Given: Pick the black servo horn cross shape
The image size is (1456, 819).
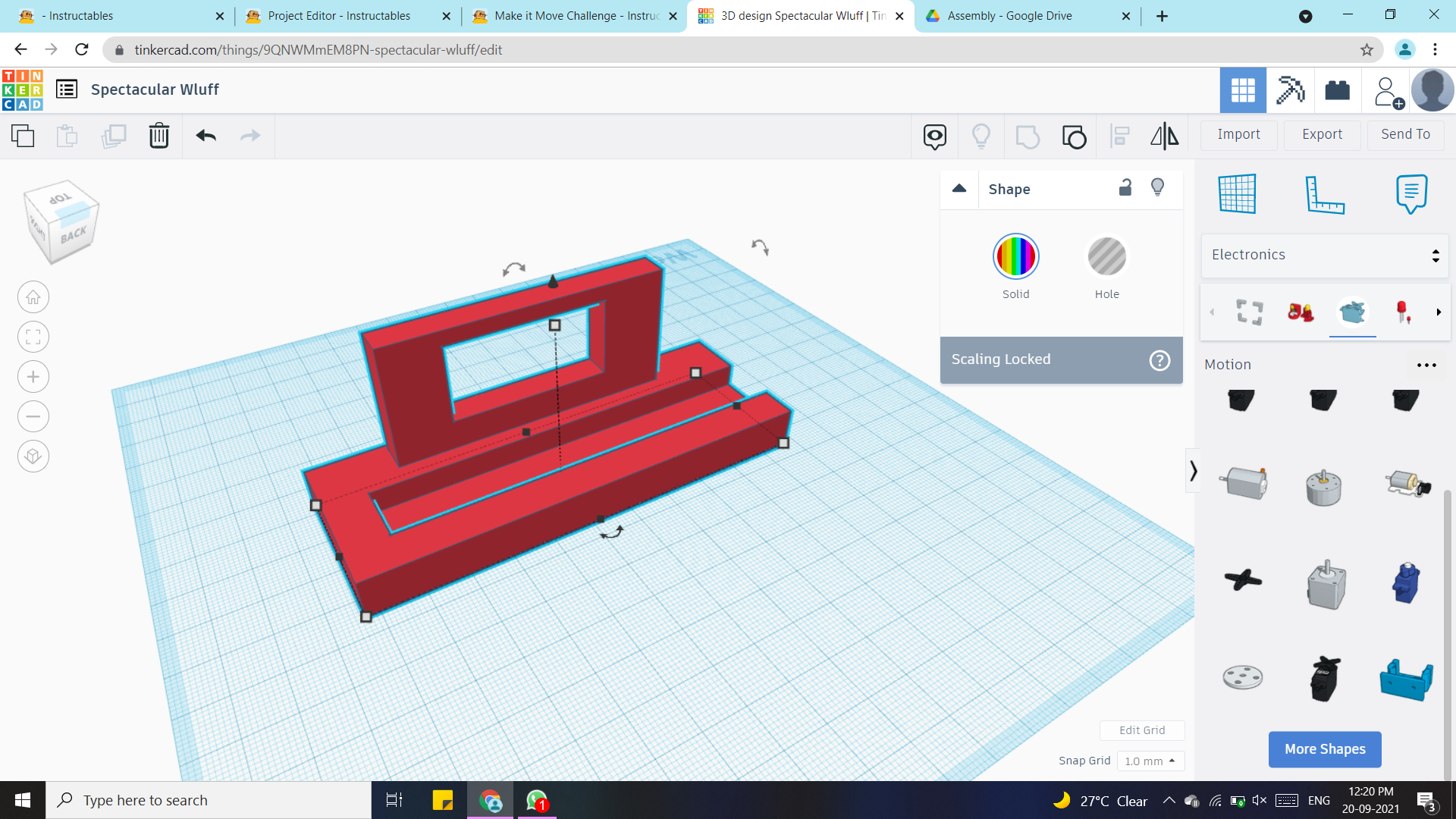Looking at the screenshot, I should click(x=1243, y=580).
